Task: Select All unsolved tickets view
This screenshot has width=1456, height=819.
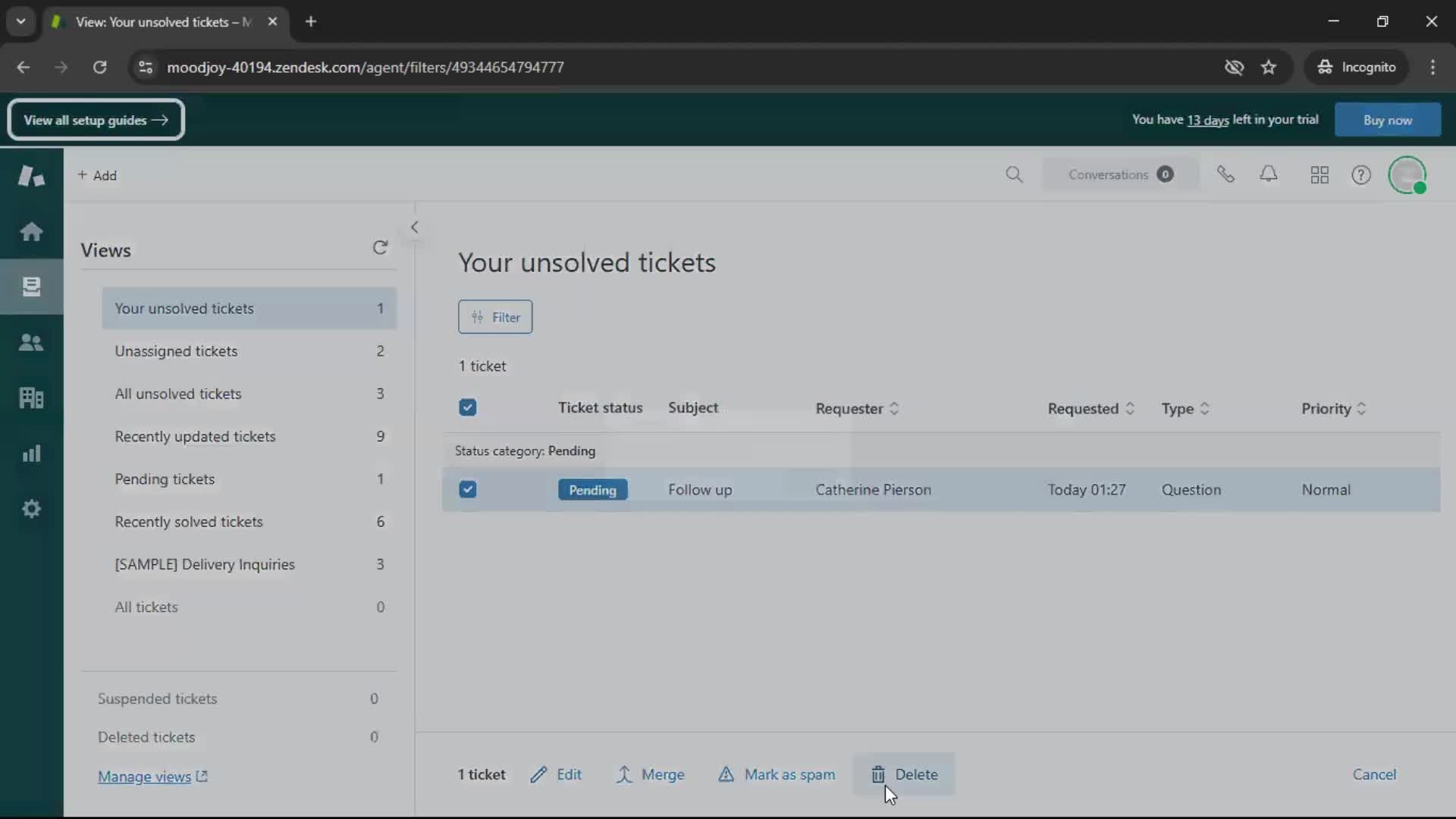Action: click(x=249, y=394)
